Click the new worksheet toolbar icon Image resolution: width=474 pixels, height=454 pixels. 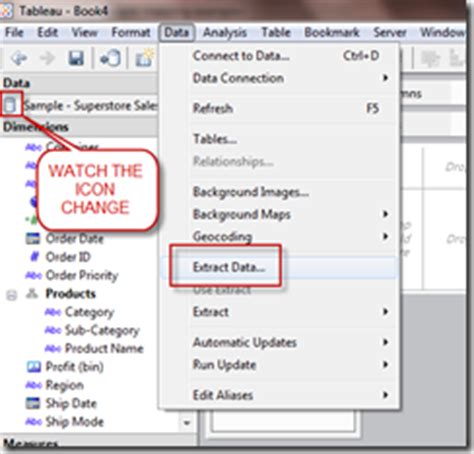point(145,58)
